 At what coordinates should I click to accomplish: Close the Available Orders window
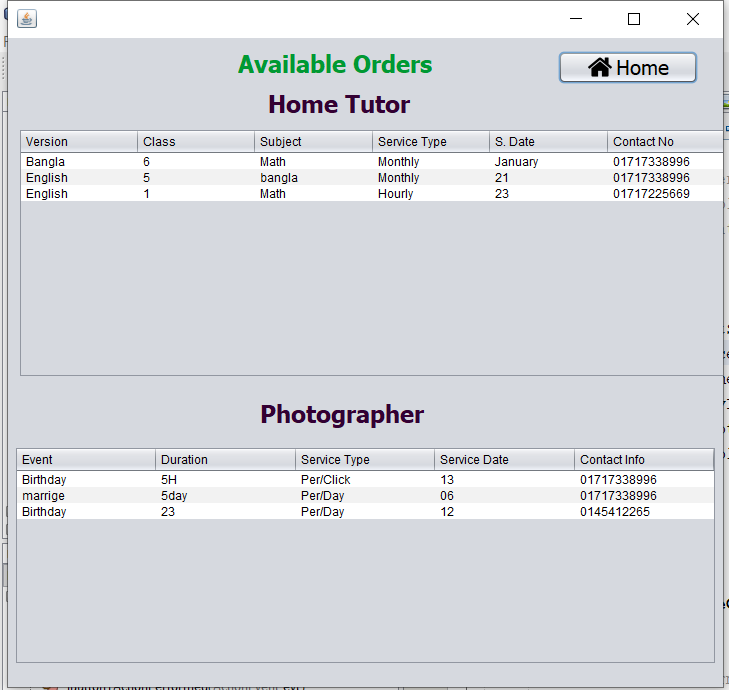point(693,19)
